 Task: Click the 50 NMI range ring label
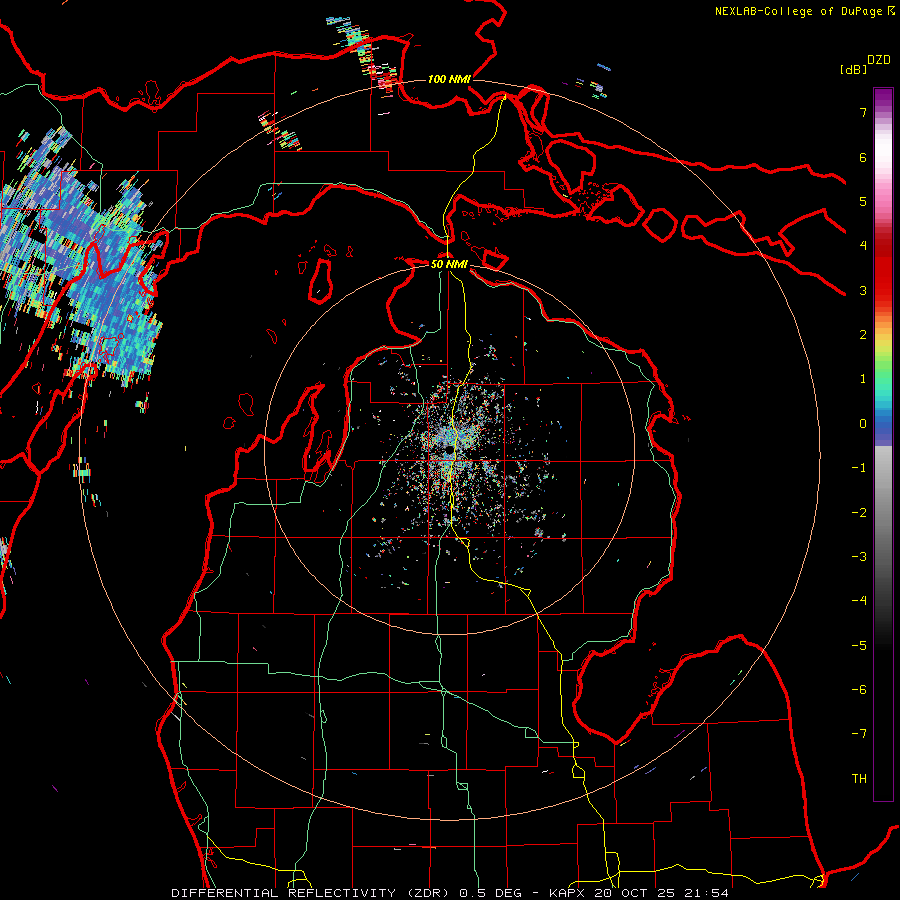(449, 264)
